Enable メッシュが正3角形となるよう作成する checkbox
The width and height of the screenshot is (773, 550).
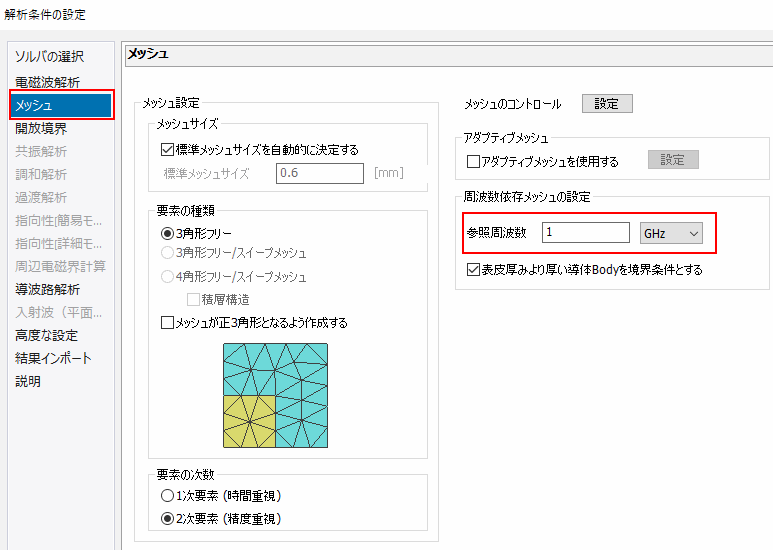(x=167, y=323)
